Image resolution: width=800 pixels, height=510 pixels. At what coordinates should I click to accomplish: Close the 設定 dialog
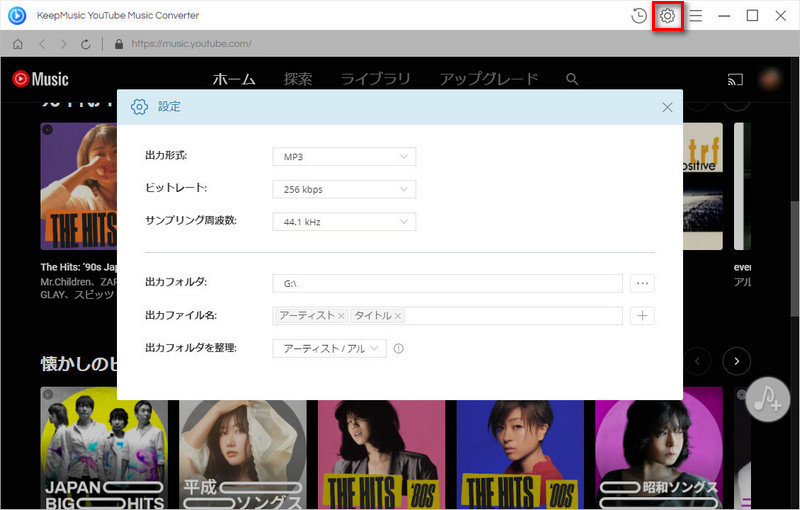pos(667,107)
